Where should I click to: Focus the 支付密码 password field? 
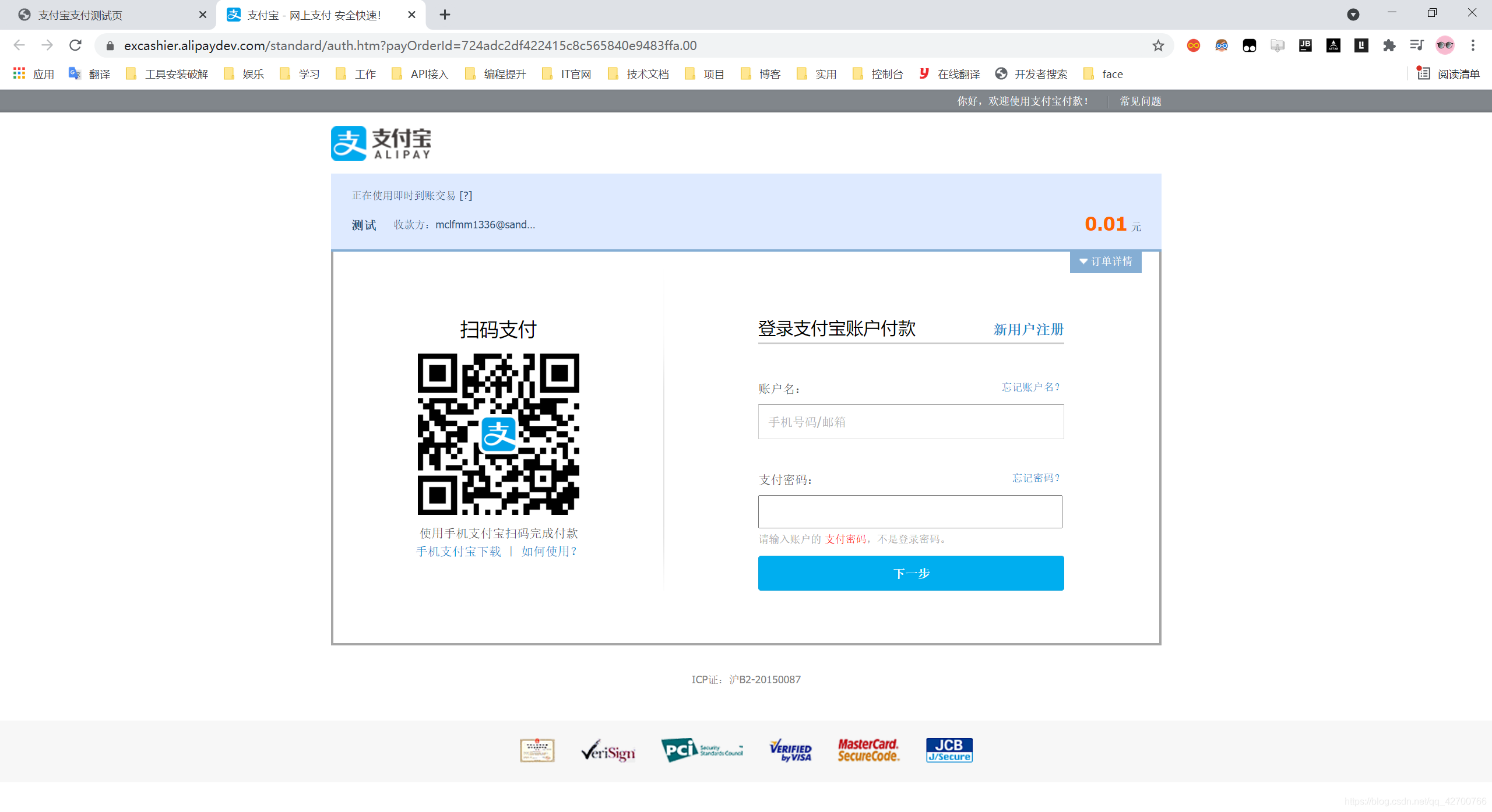pos(910,511)
